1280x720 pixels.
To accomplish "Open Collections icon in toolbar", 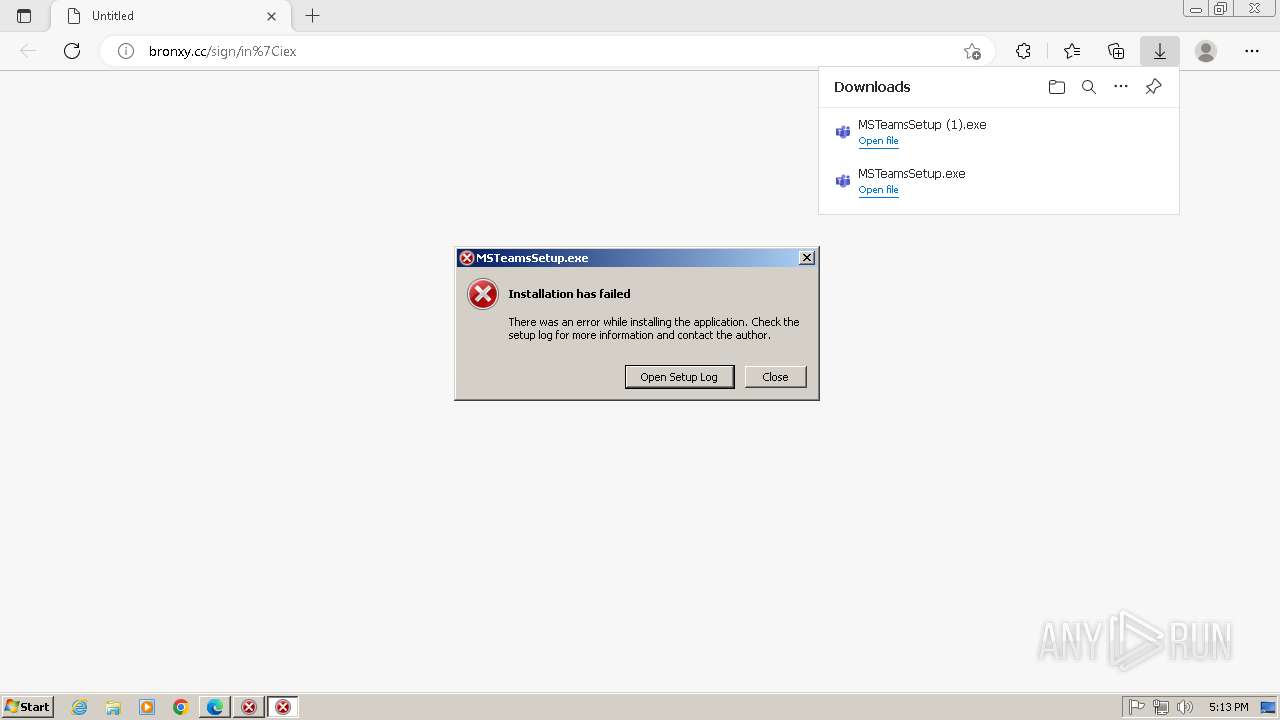I will click(x=1116, y=51).
